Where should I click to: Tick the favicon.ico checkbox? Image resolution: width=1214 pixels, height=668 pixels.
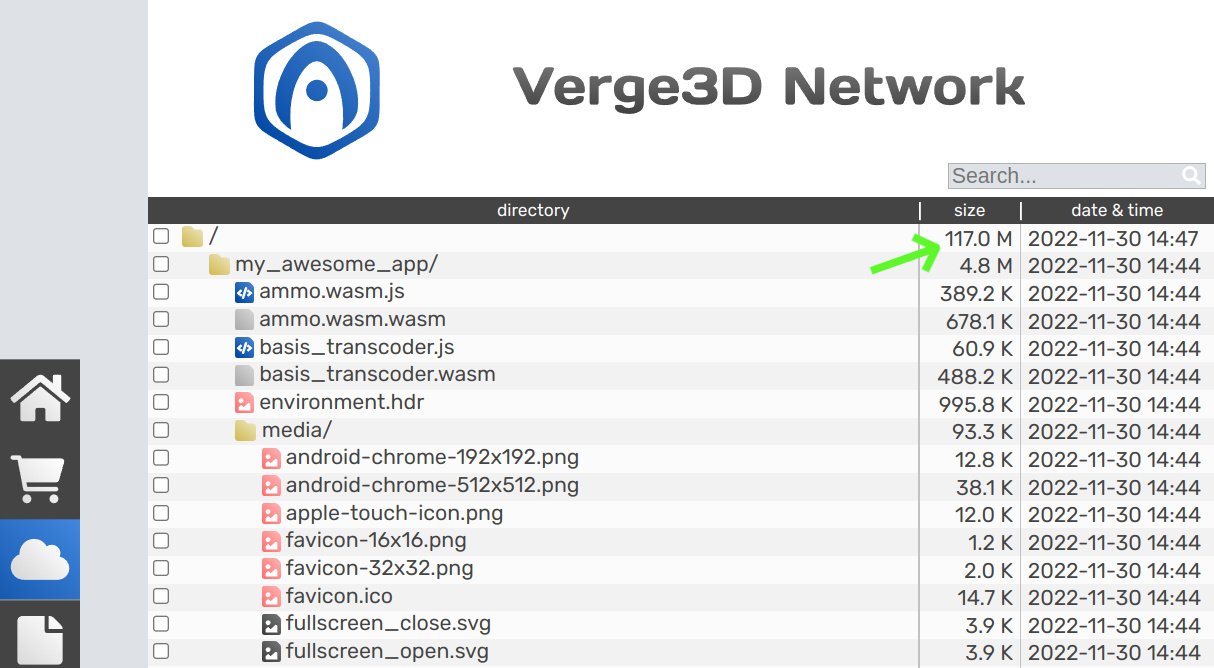pyautogui.click(x=161, y=597)
